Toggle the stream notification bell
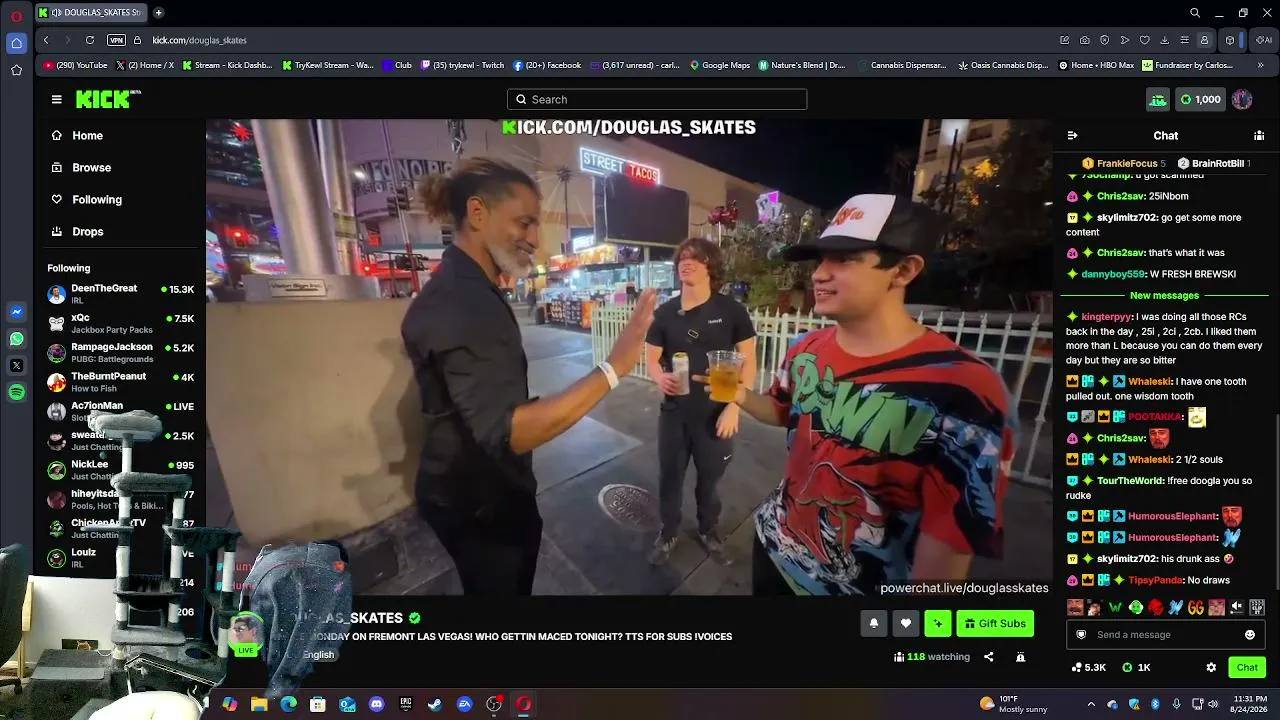This screenshot has width=1280, height=720. click(874, 623)
